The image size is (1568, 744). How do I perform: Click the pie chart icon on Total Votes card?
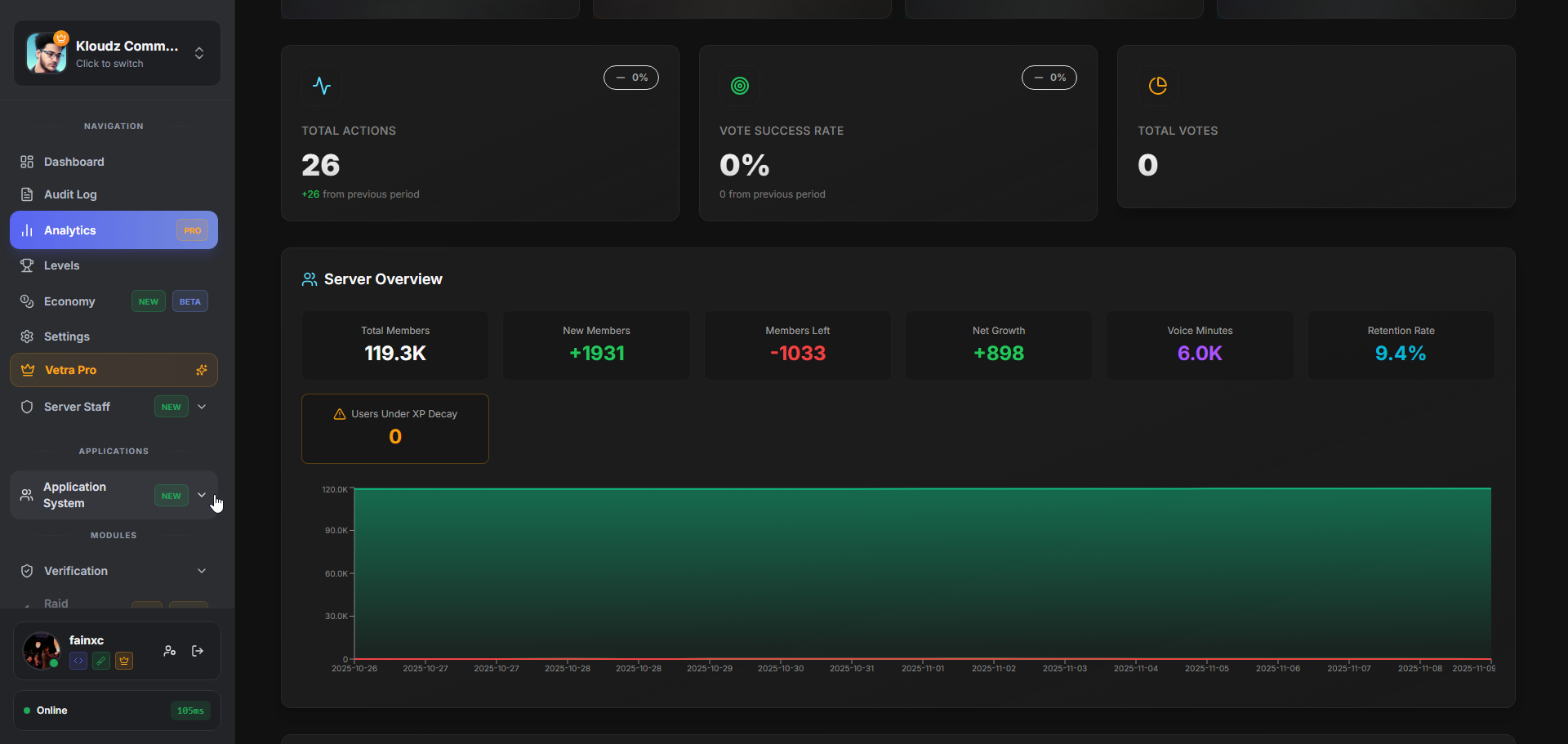(x=1158, y=86)
